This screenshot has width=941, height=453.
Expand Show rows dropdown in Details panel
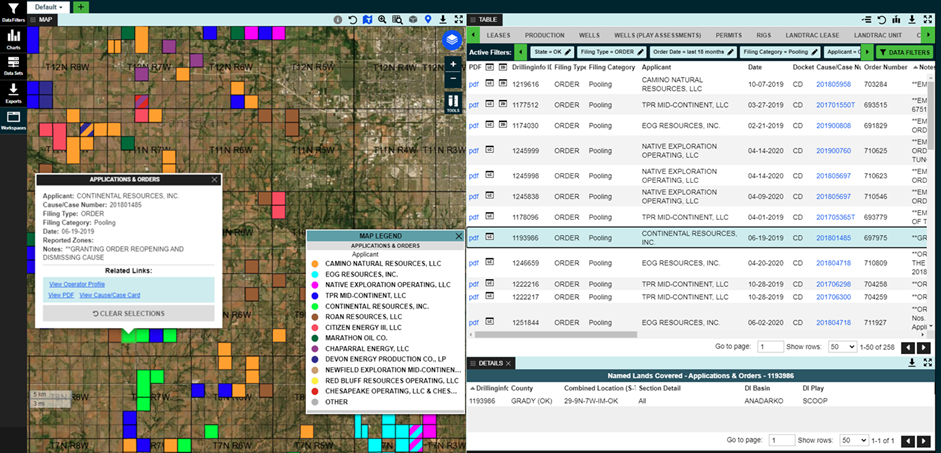click(x=853, y=440)
